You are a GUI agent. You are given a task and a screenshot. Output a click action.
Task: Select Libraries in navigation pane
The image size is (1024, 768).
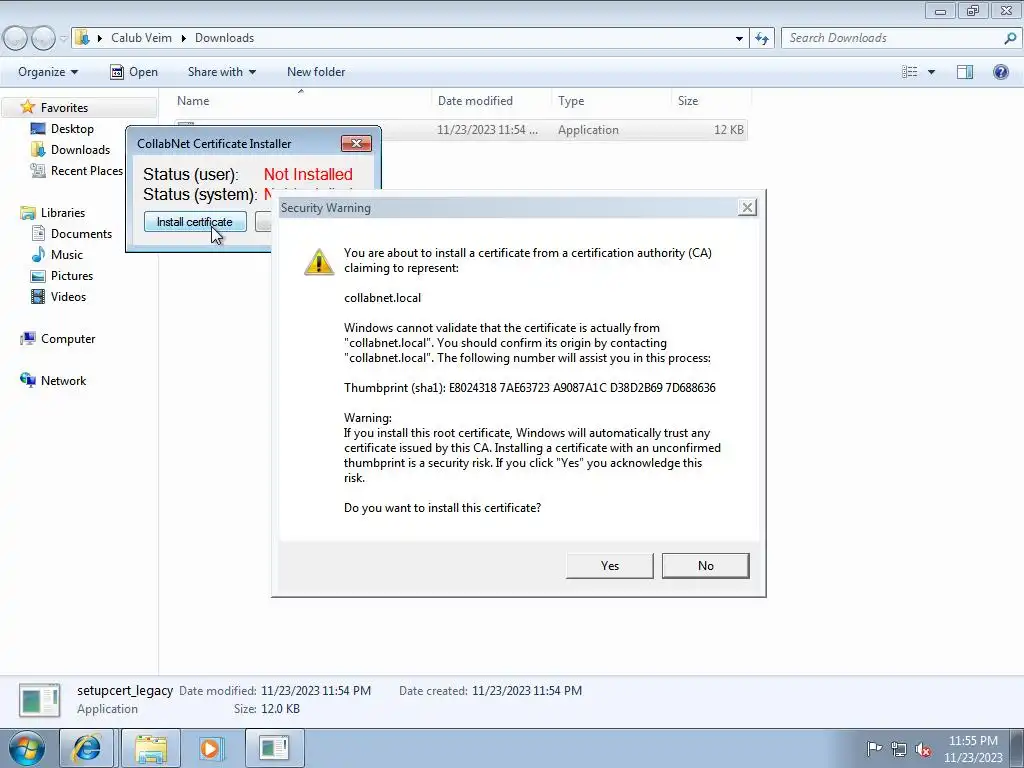click(63, 213)
